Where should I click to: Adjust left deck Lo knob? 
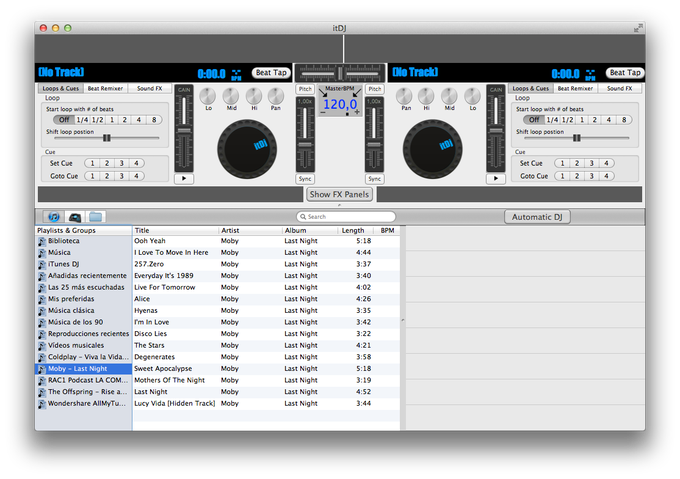click(x=208, y=96)
